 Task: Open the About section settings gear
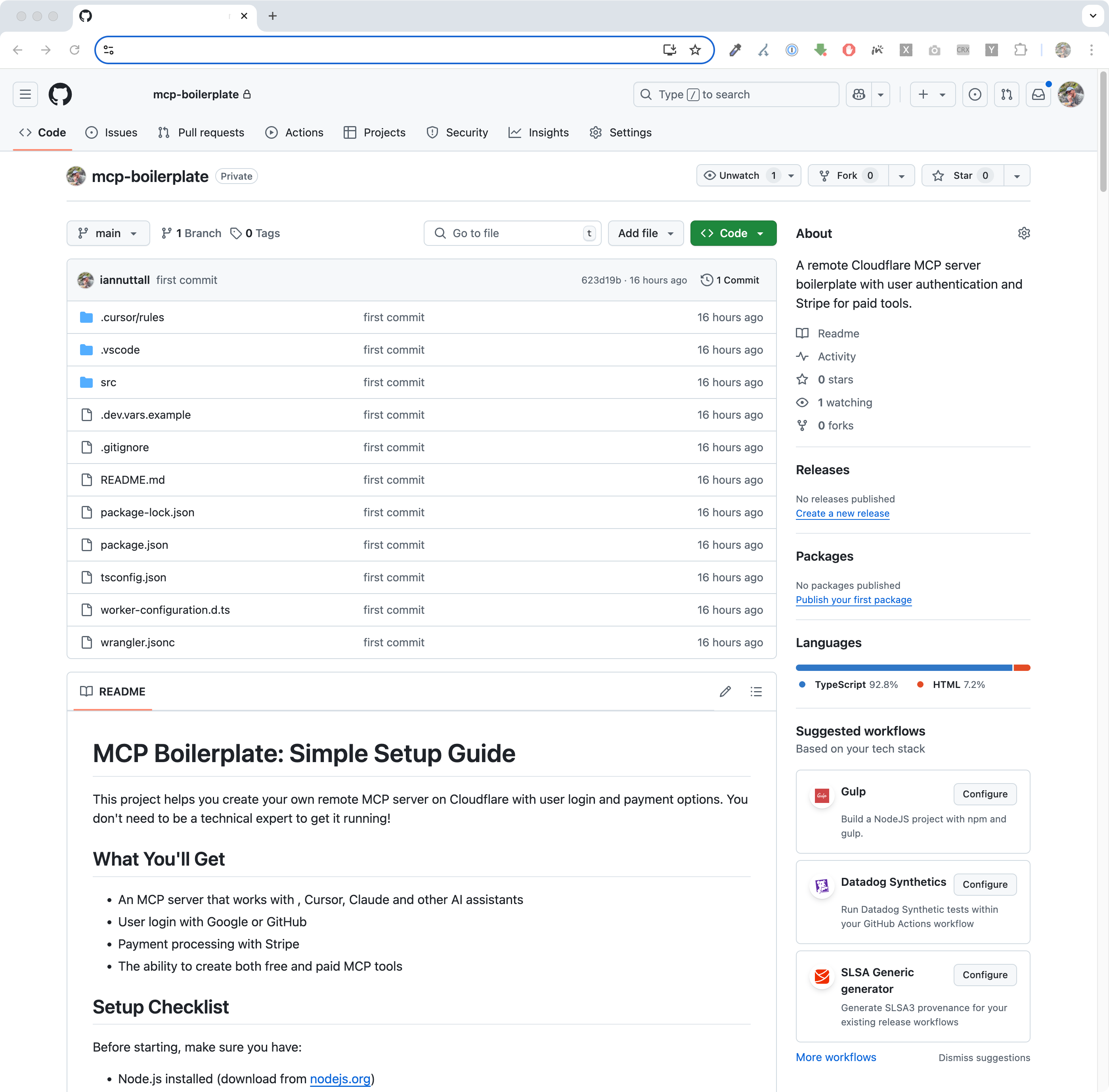tap(1024, 234)
